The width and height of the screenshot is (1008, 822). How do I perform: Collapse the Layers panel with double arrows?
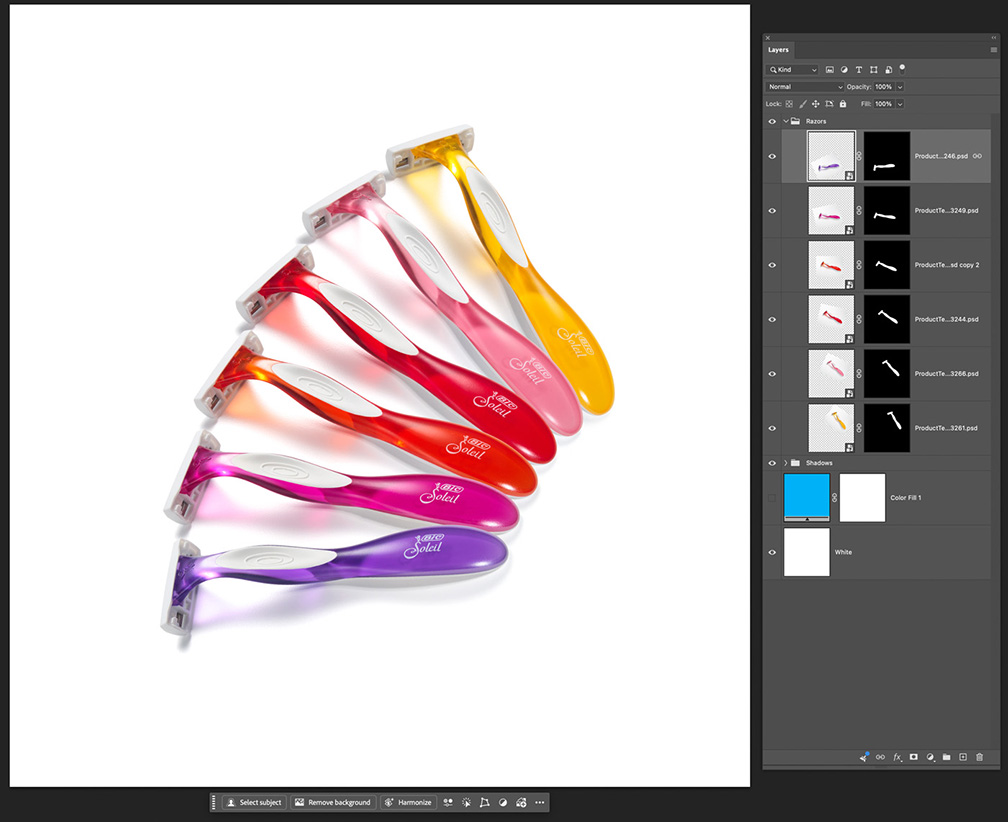tap(994, 38)
